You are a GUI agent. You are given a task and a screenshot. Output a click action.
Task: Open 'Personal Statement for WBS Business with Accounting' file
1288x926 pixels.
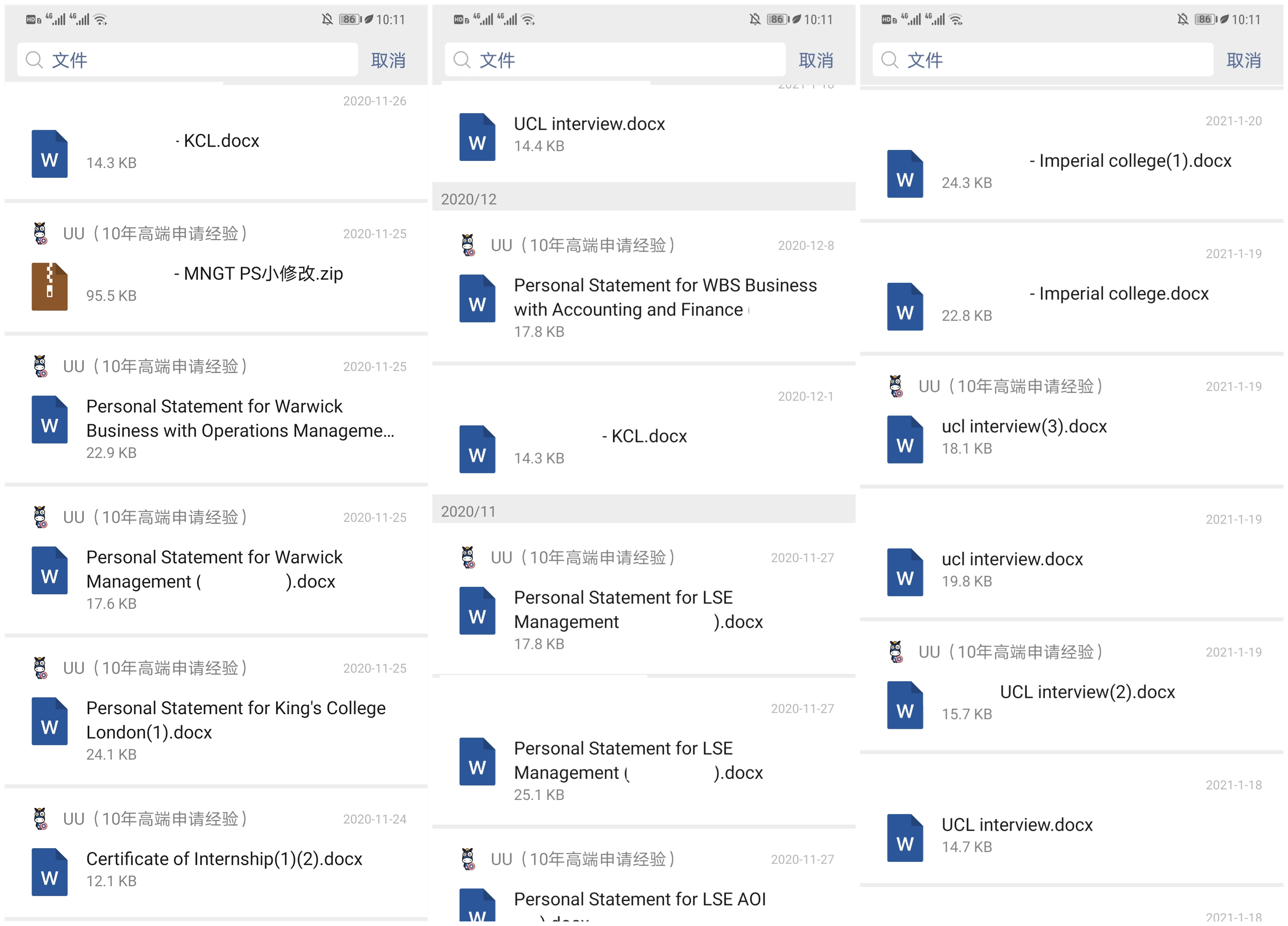pos(666,298)
